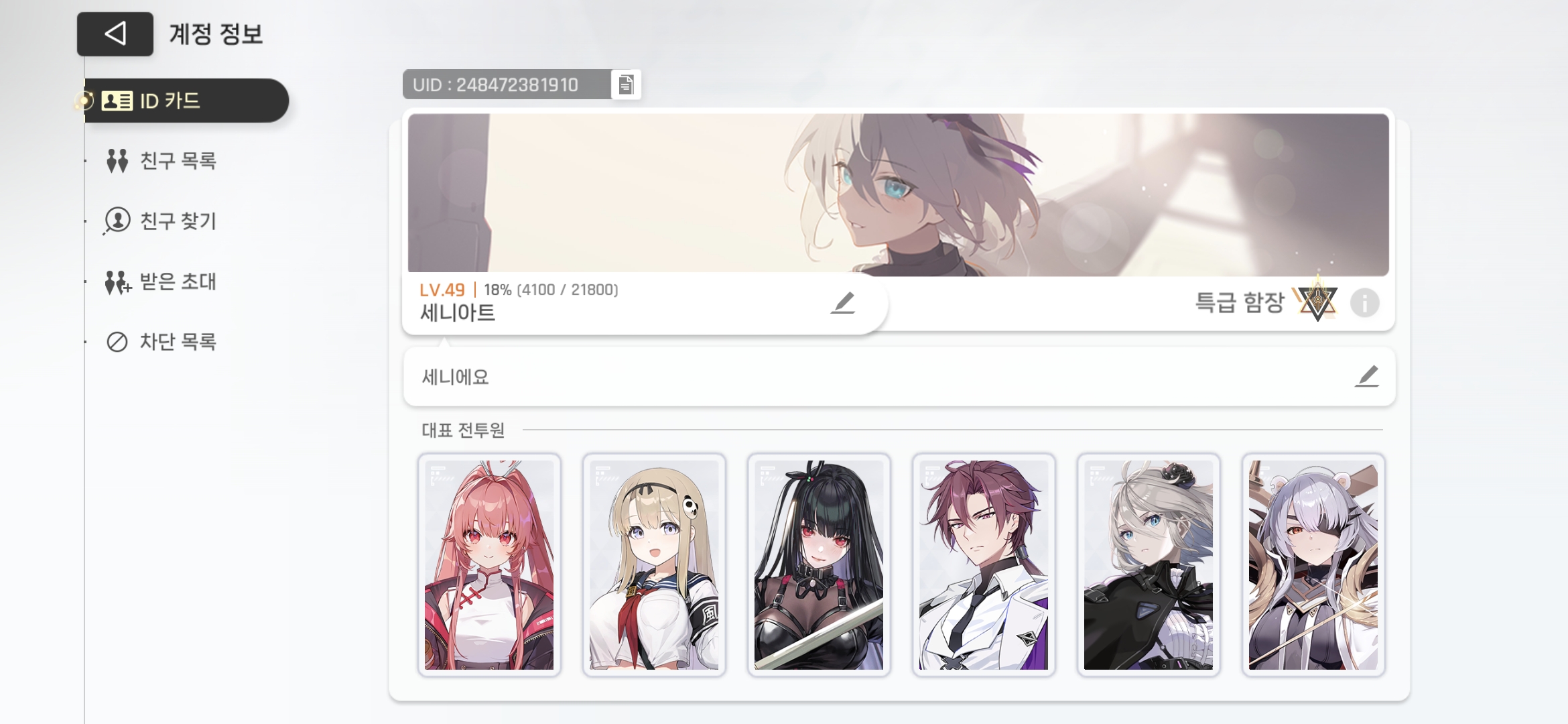
Task: Open the 친구 목록 menu
Action: (161, 161)
